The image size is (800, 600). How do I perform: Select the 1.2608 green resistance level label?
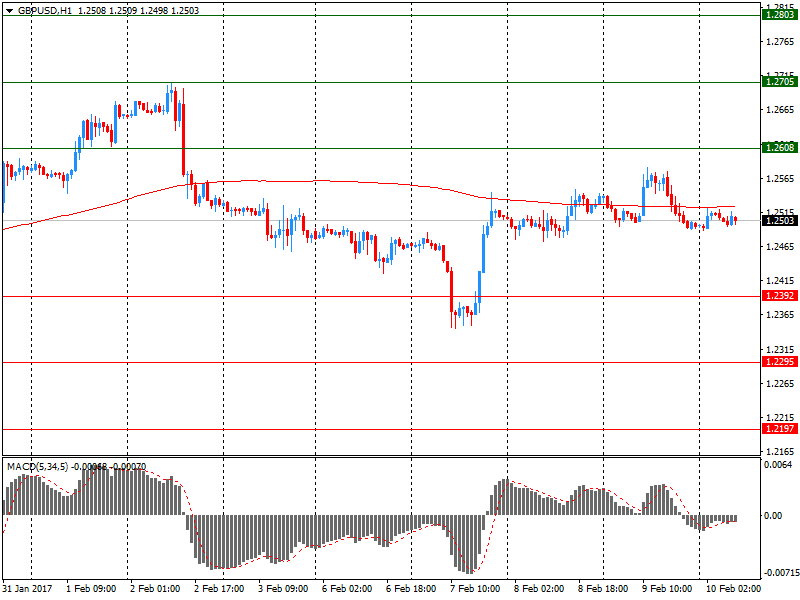coord(780,148)
